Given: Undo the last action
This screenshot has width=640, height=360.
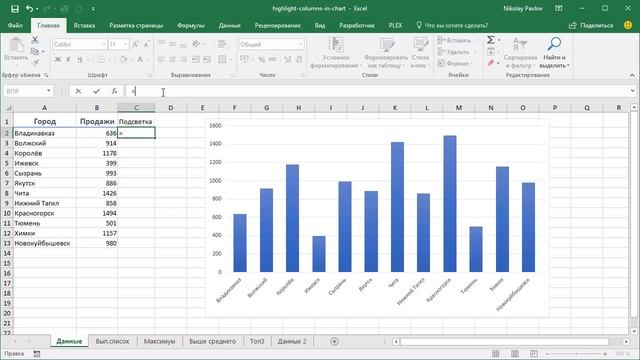Looking at the screenshot, I should click(x=29, y=9).
